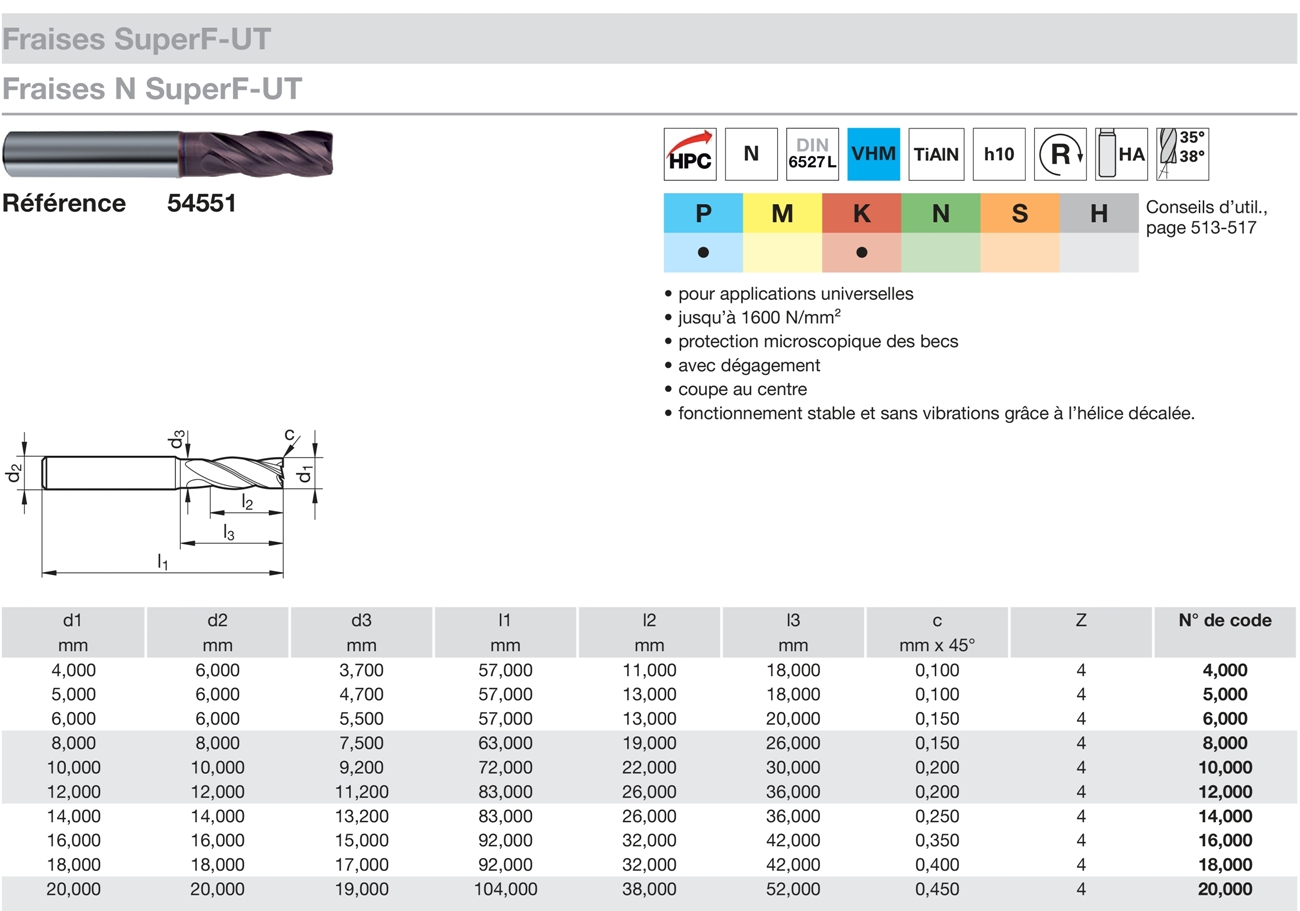Screen dimensions: 1300x911
Task: Click bold code number 4,000
Action: click(x=1226, y=670)
